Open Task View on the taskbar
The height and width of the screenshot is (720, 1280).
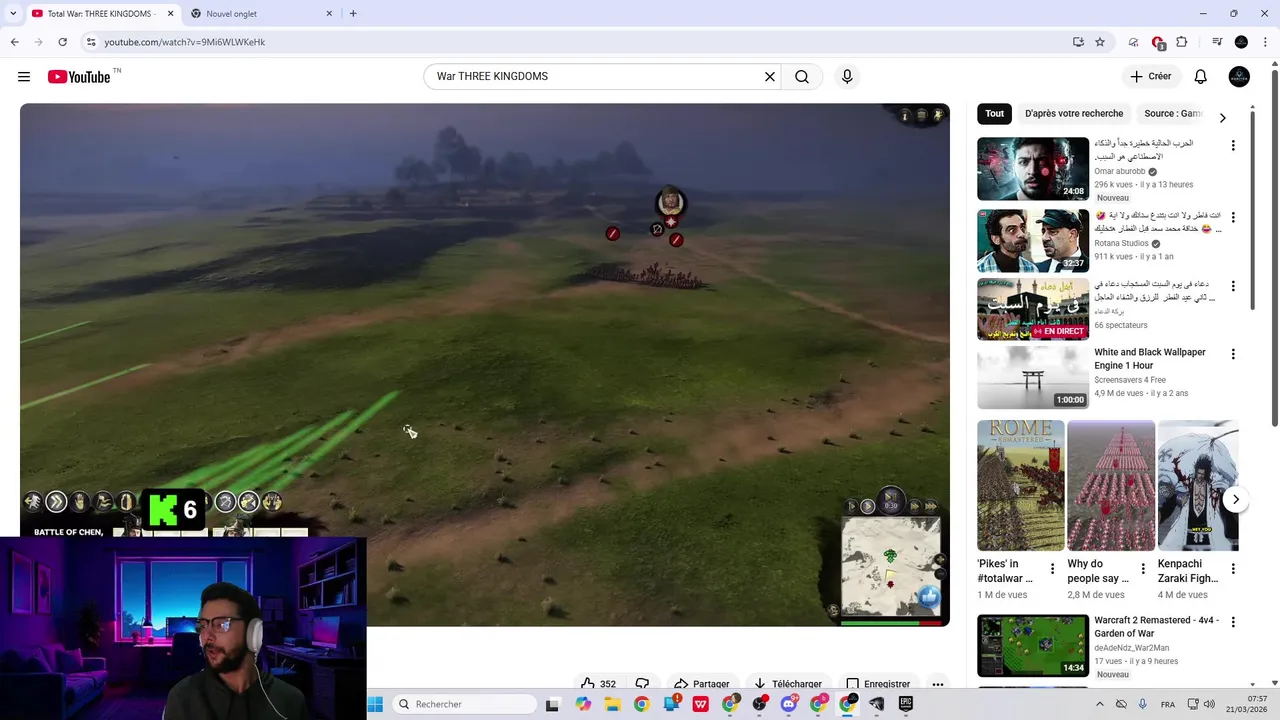point(552,704)
